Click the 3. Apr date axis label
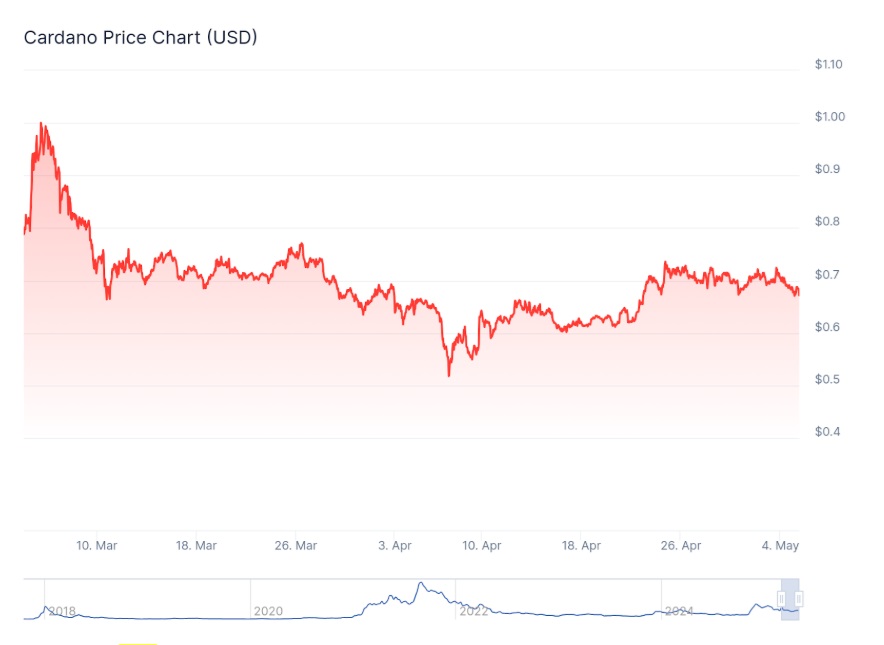 394,545
